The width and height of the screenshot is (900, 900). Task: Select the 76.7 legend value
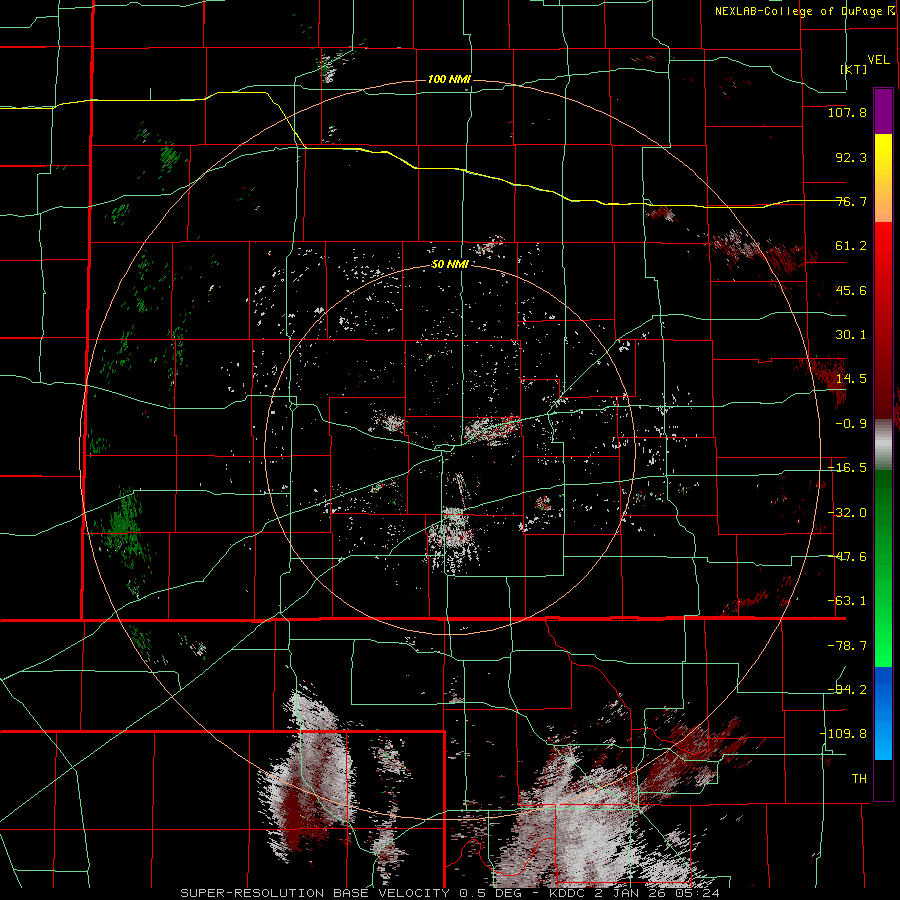click(x=851, y=201)
